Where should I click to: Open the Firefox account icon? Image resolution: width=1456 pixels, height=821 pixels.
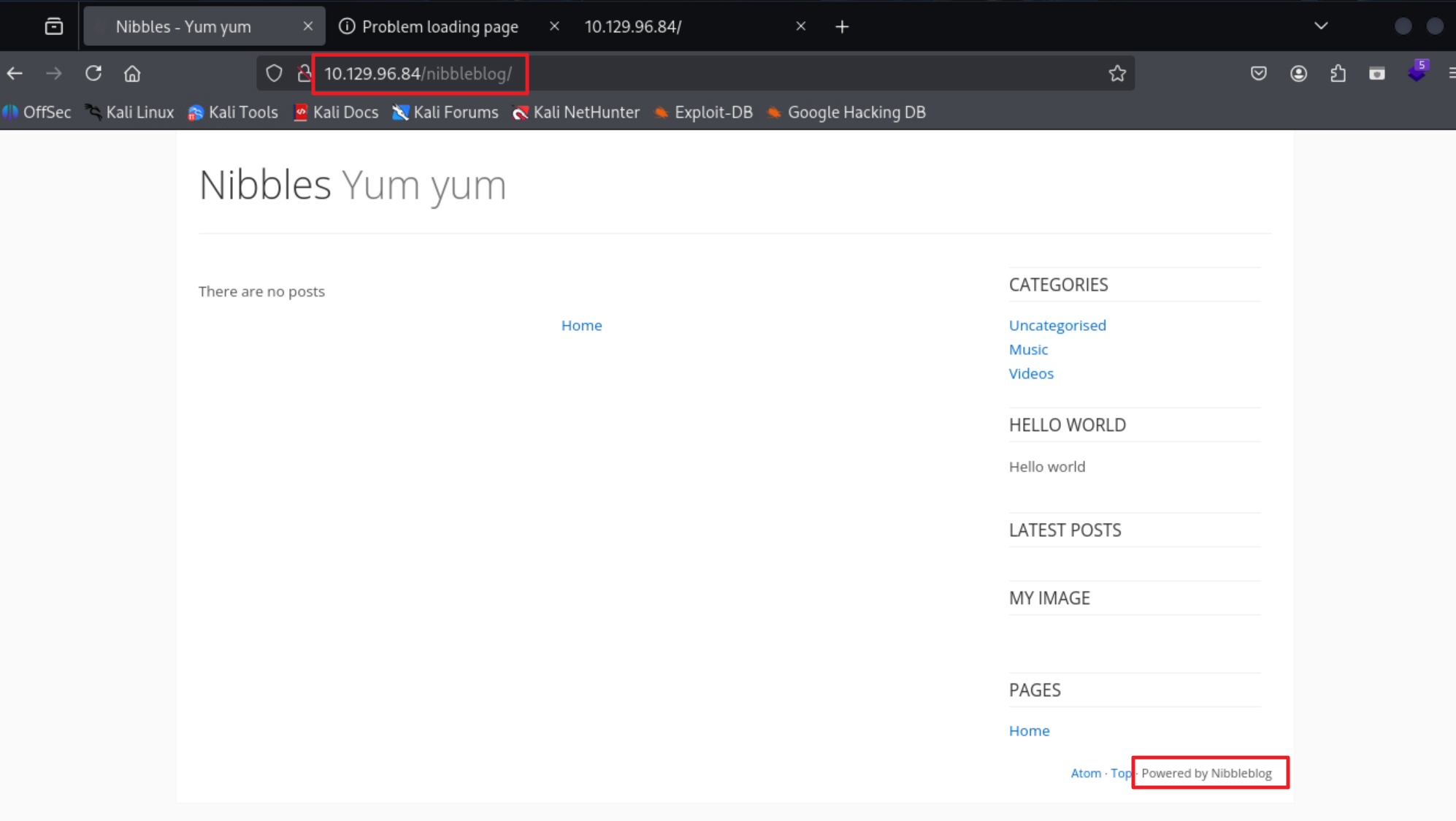point(1298,73)
